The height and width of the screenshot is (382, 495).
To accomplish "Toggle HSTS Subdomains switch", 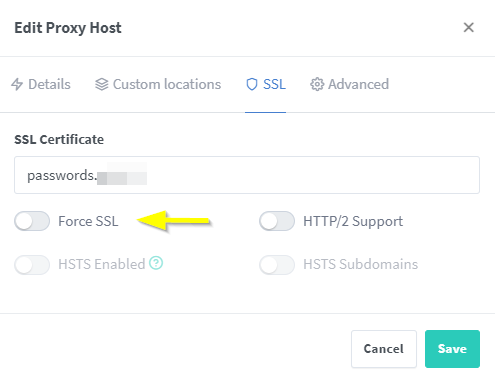I will click(x=277, y=265).
